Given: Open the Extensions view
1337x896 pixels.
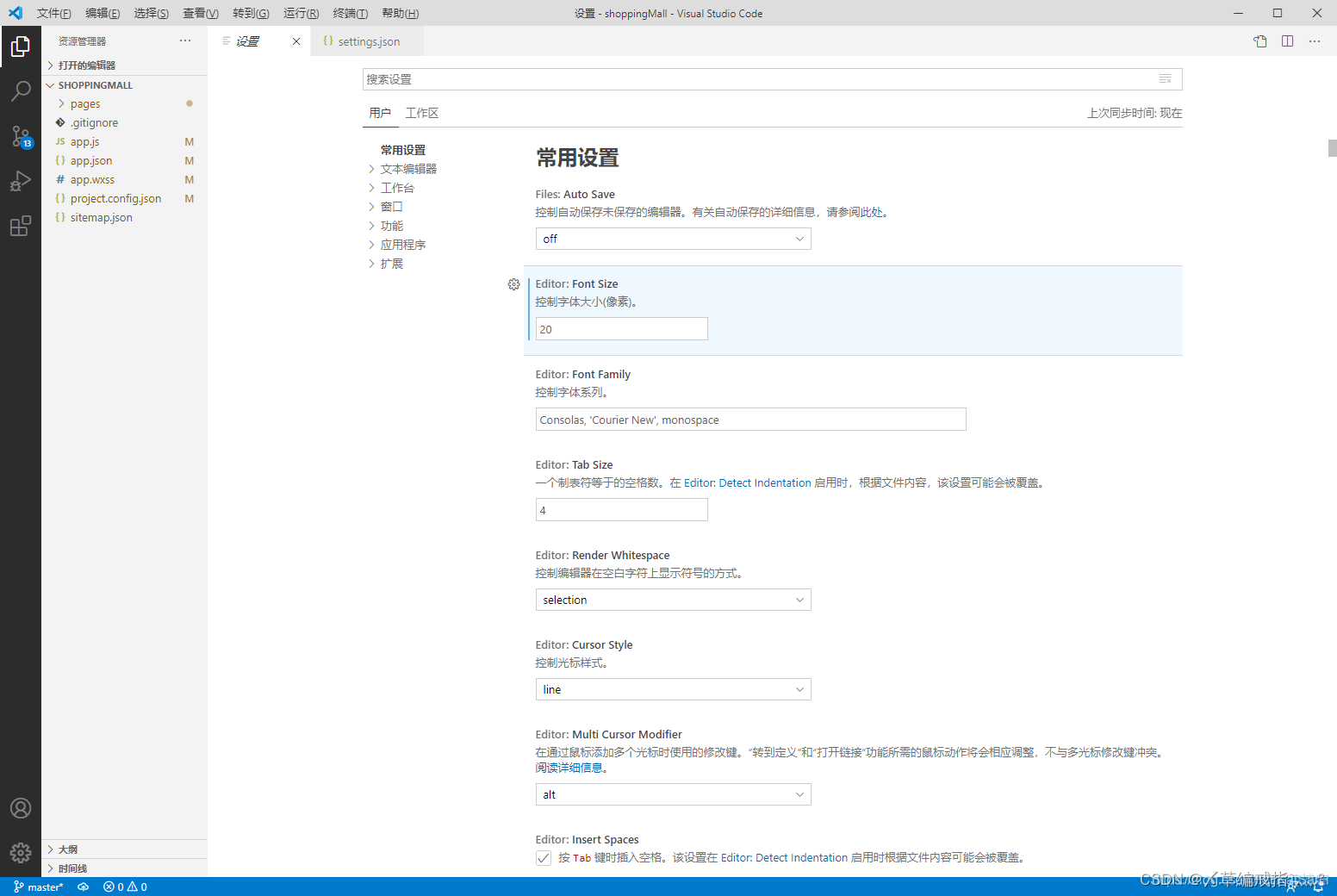Looking at the screenshot, I should (21, 226).
